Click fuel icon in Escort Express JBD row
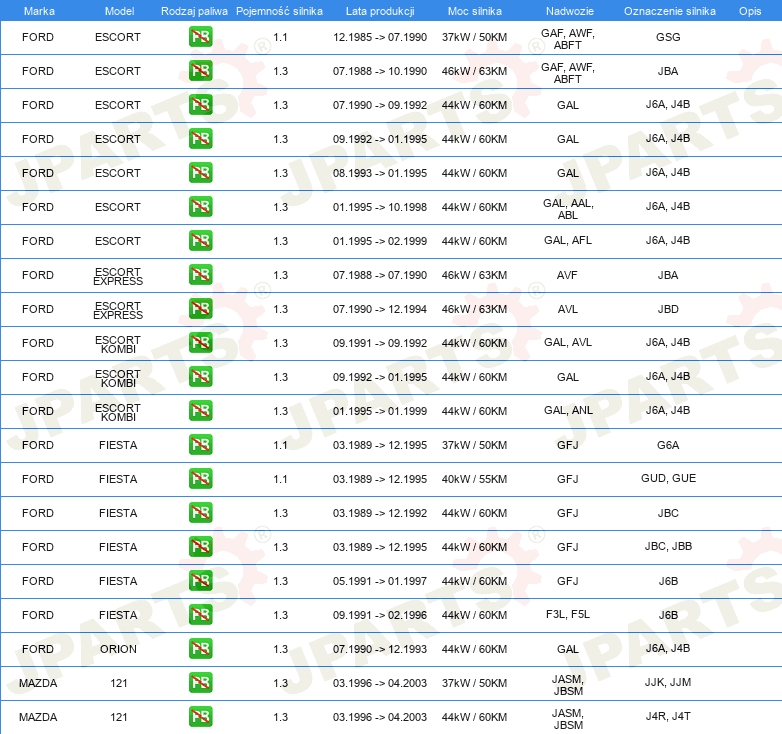 (x=200, y=309)
